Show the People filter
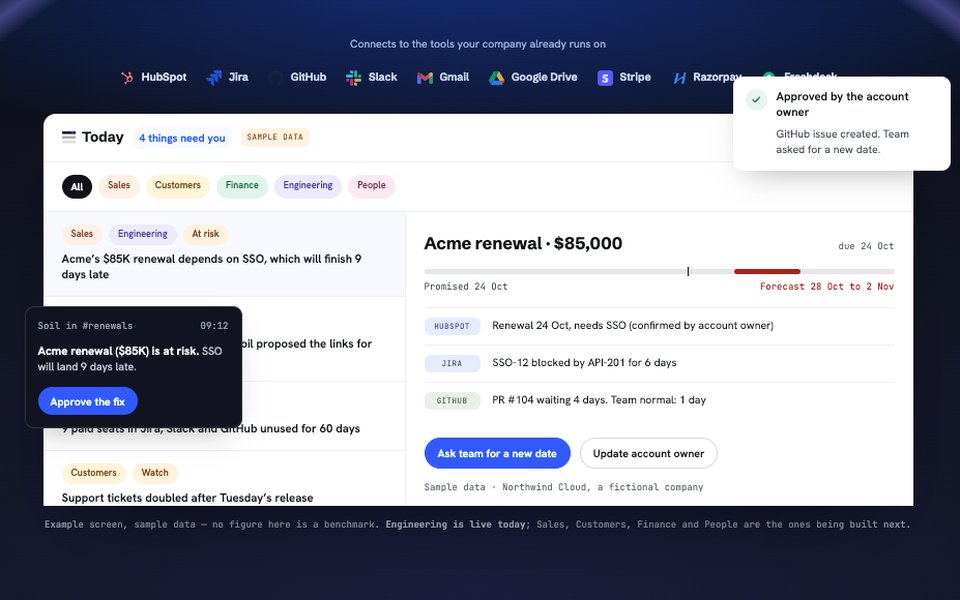960x600 pixels. pyautogui.click(x=372, y=186)
